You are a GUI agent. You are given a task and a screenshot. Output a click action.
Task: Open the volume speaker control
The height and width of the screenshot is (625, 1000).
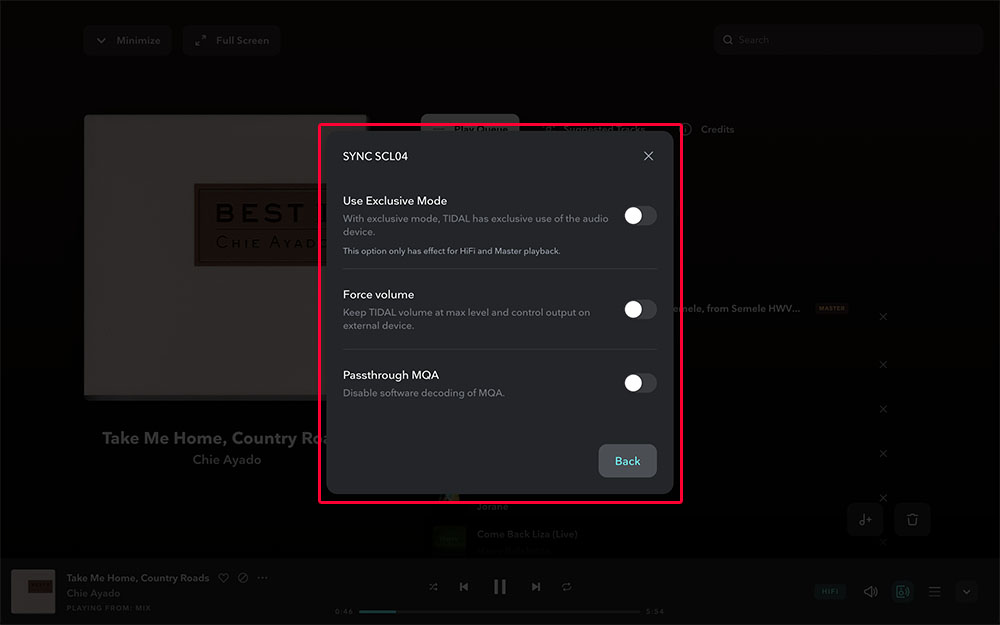pos(870,591)
